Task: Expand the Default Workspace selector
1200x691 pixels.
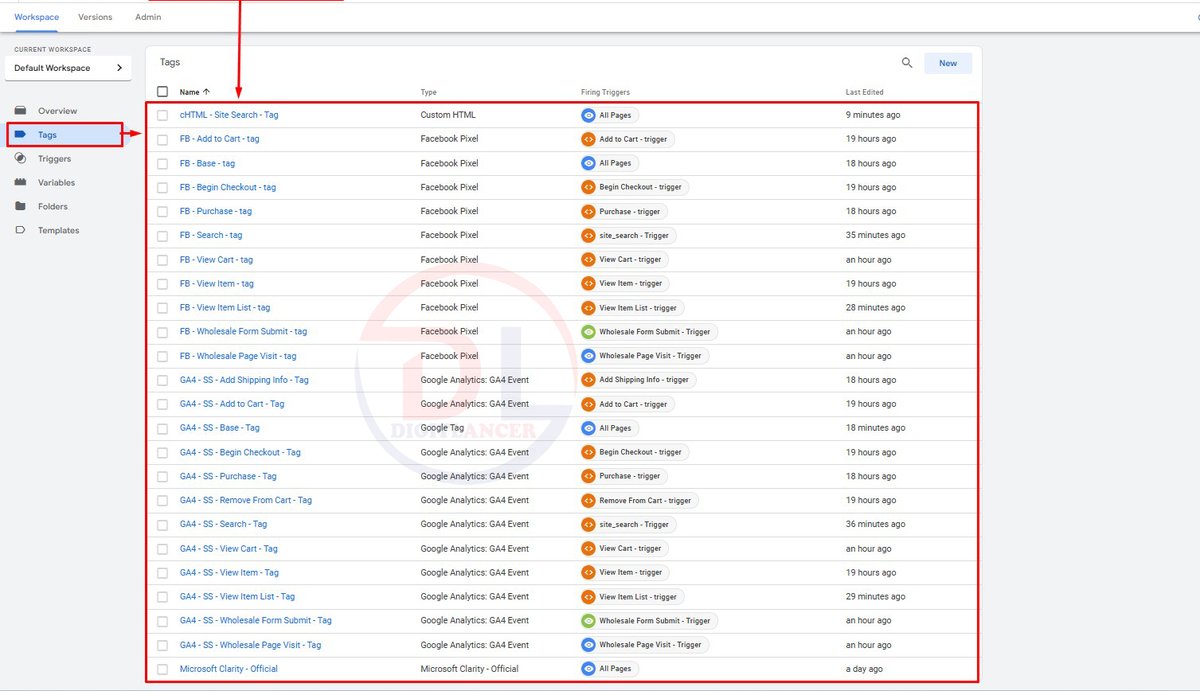Action: 68,68
